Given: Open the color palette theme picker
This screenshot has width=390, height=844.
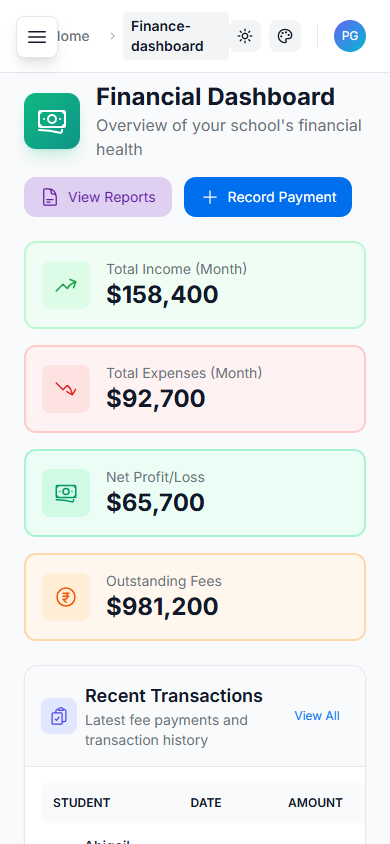Looking at the screenshot, I should click(285, 36).
